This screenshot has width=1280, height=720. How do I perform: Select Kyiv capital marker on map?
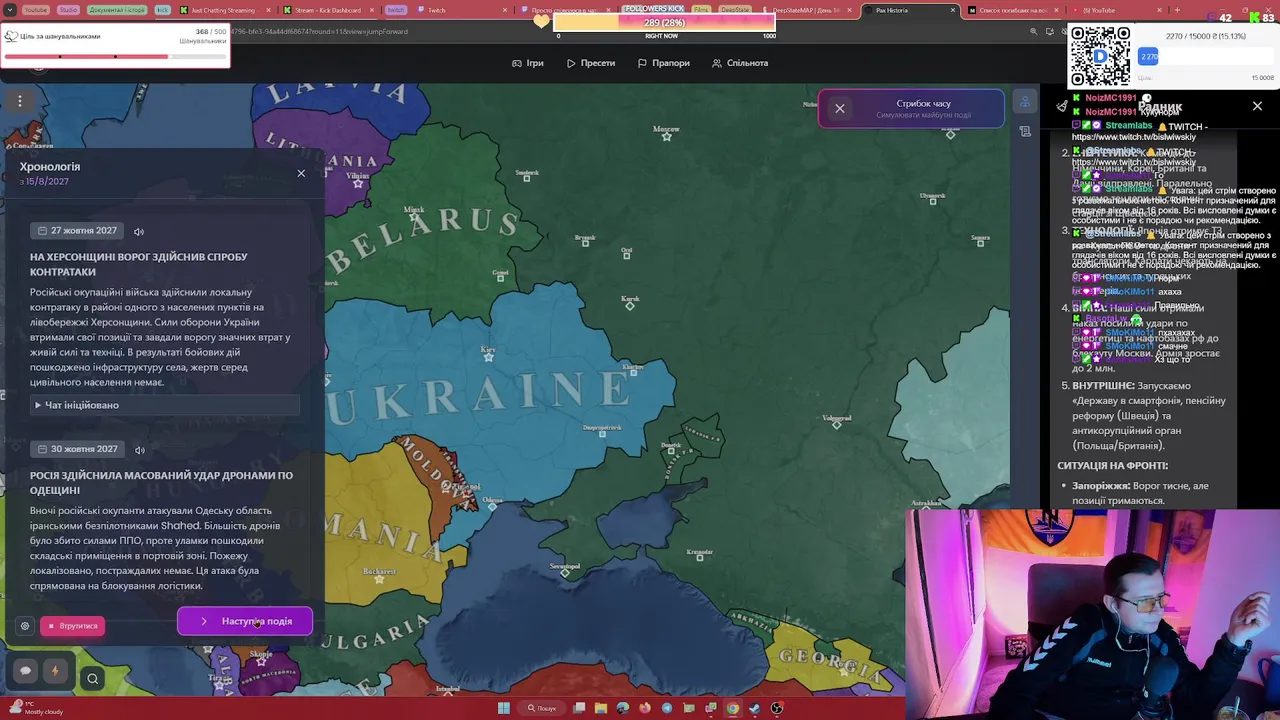click(x=488, y=356)
